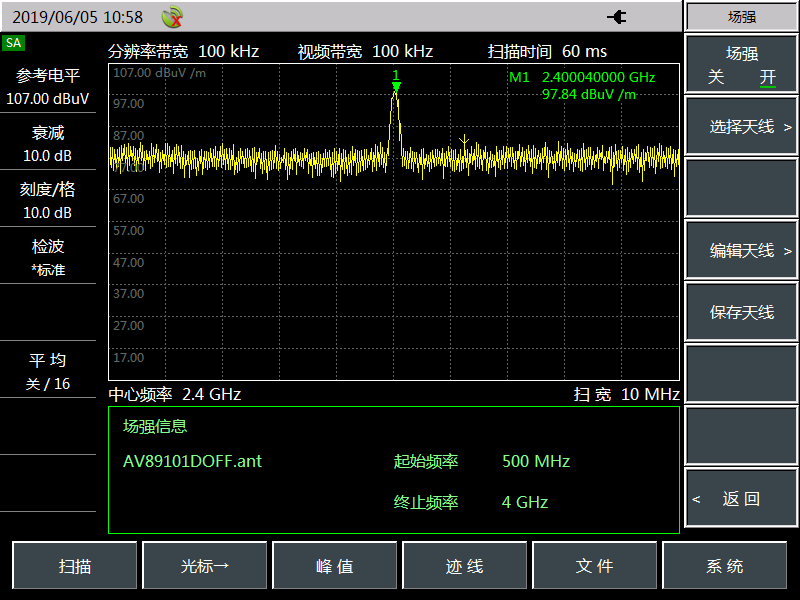The image size is (800, 600).
Task: Click the green SA mode badge
Action: click(x=14, y=43)
